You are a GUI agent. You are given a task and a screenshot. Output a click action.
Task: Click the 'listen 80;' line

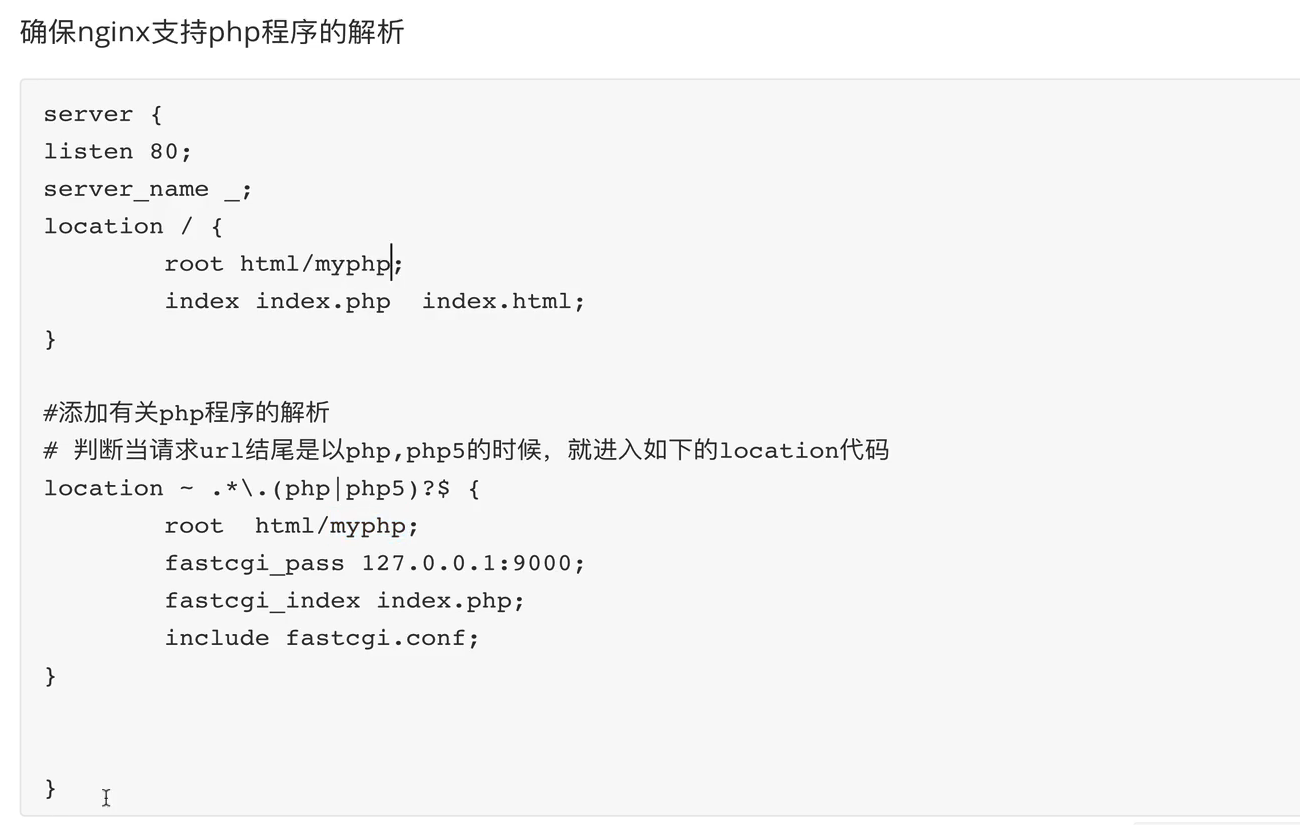tap(118, 151)
